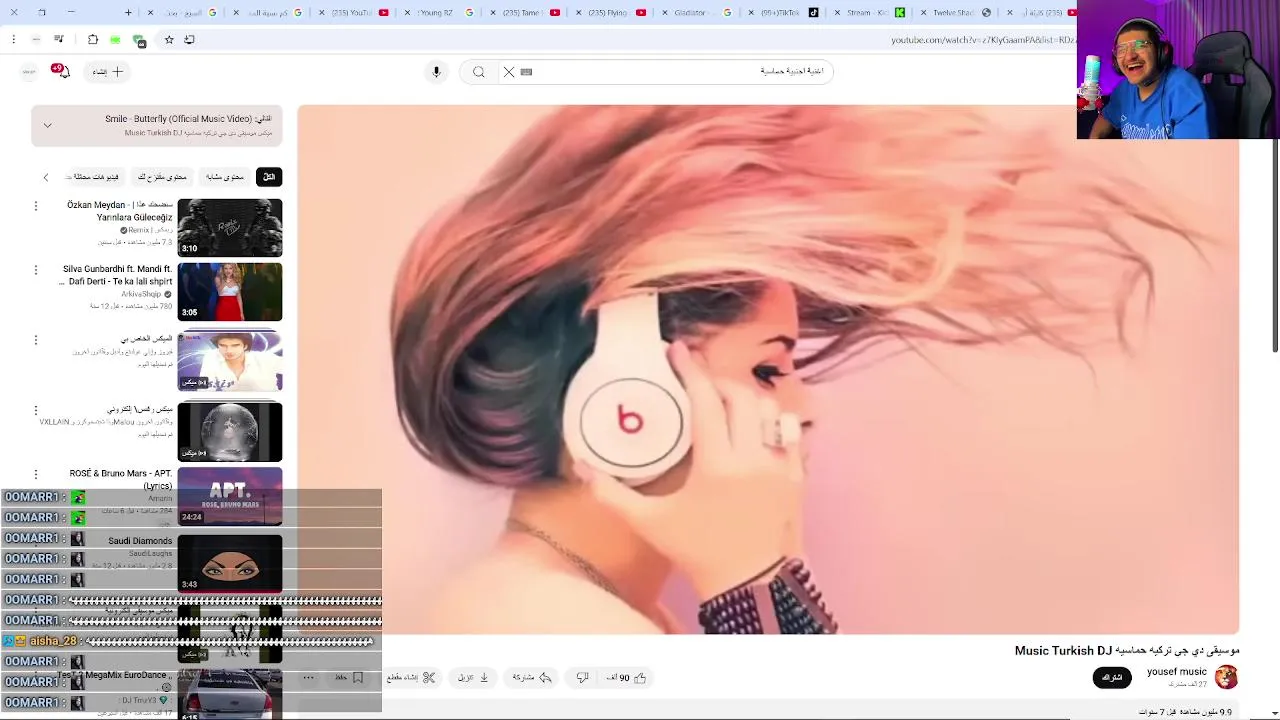Close the (235) YouTube browser tab
This screenshot has width=1280, height=720.
click(x=322, y=12)
